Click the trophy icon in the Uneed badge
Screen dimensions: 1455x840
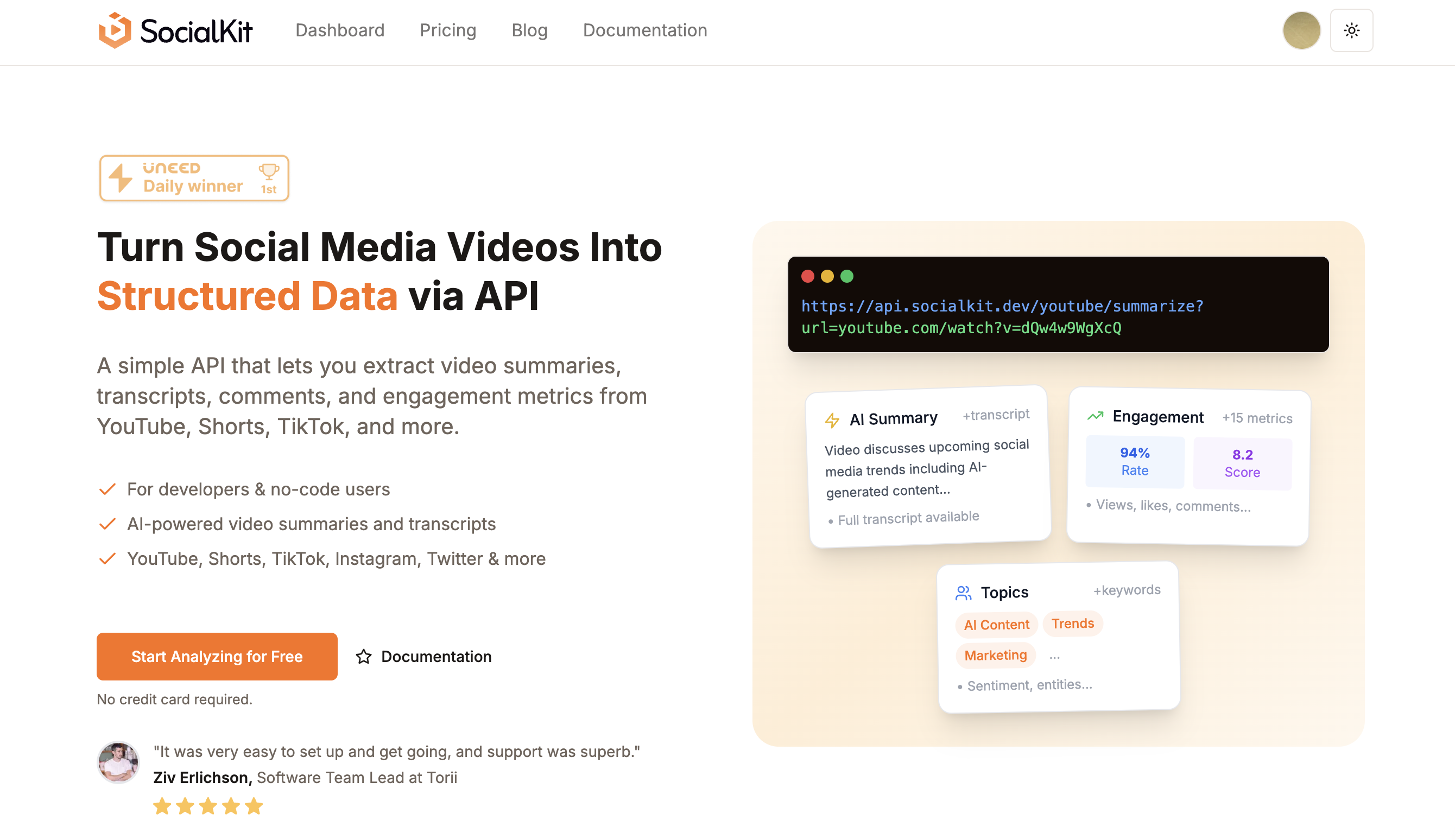(x=269, y=171)
